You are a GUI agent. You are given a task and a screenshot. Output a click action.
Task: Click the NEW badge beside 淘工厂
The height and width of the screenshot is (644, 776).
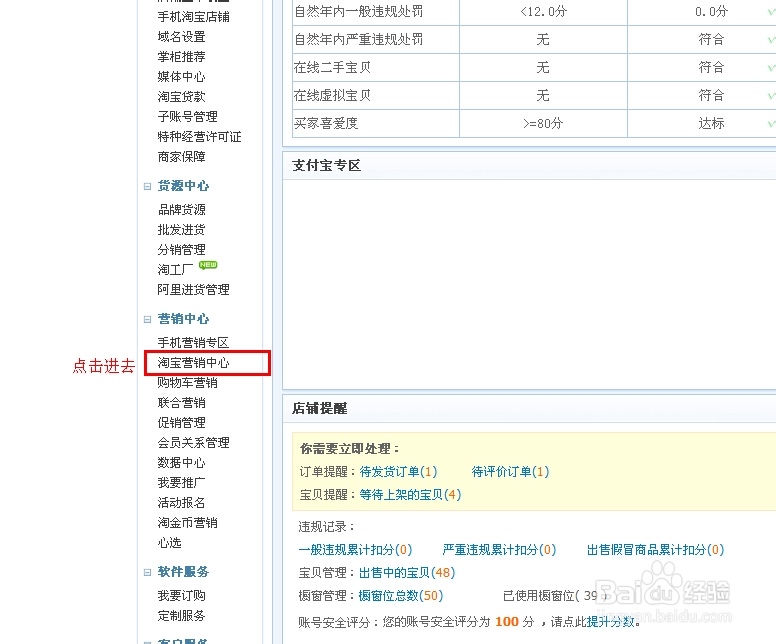(x=208, y=265)
